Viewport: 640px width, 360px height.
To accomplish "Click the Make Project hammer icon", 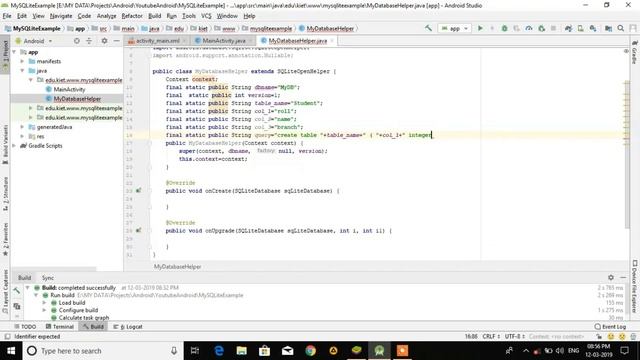I will click(x=428, y=28).
